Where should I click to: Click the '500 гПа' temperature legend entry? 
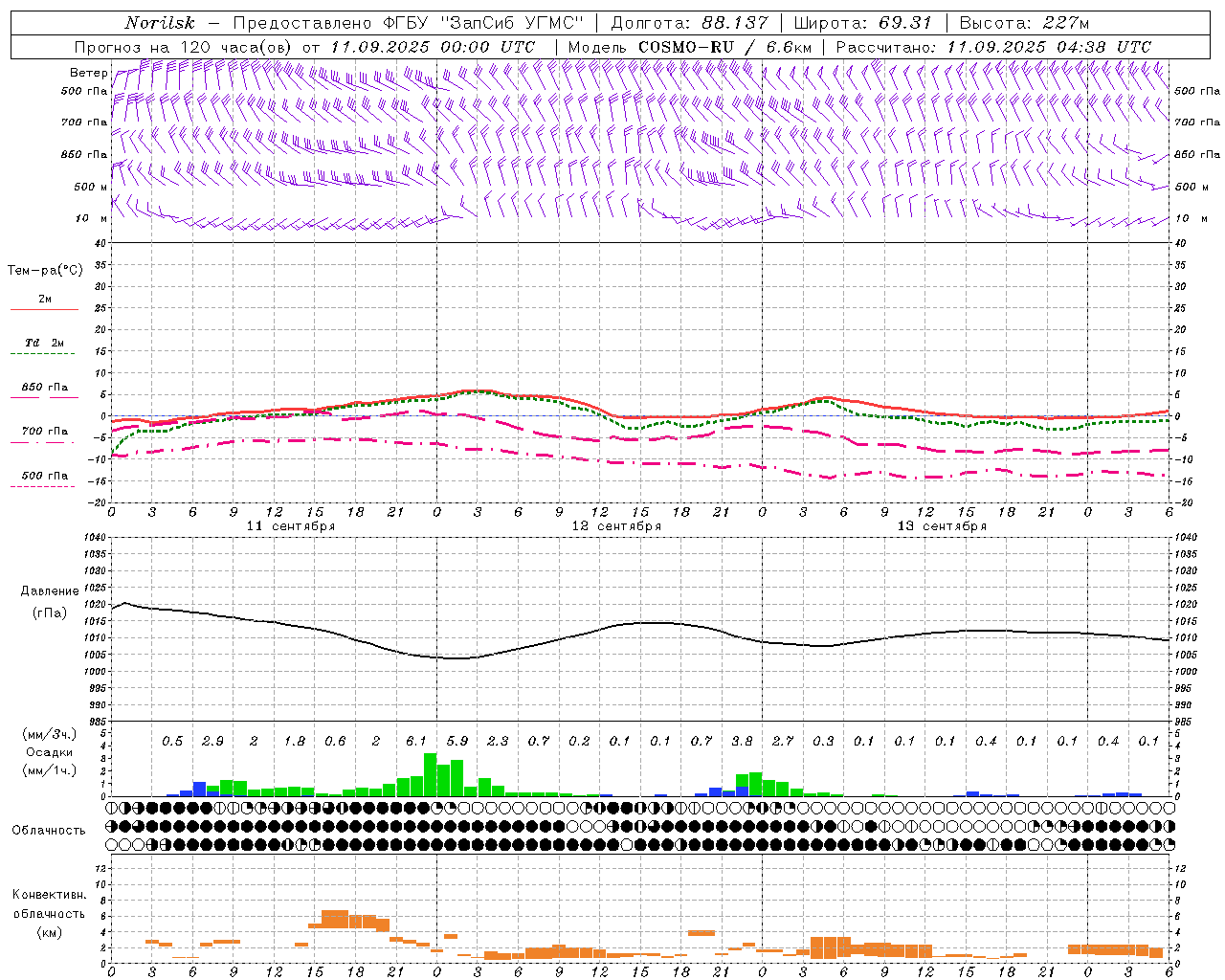[45, 476]
